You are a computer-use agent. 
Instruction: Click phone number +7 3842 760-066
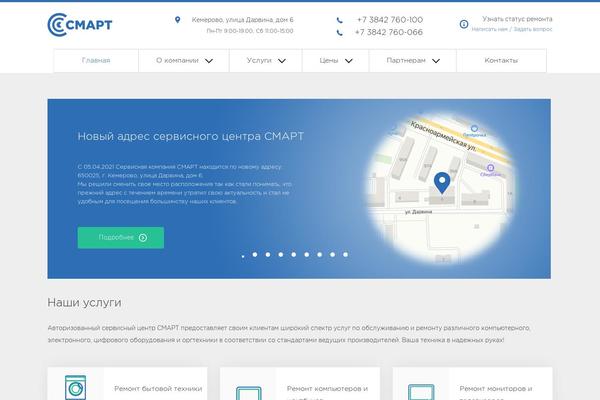click(x=389, y=33)
